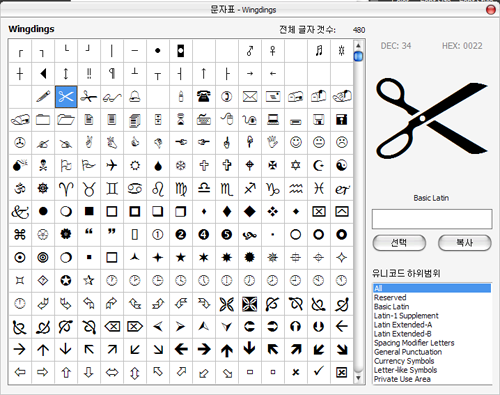Image resolution: width=500 pixels, height=395 pixels.
Task: Choose the crescent moon and star glyph
Action: (x=319, y=165)
